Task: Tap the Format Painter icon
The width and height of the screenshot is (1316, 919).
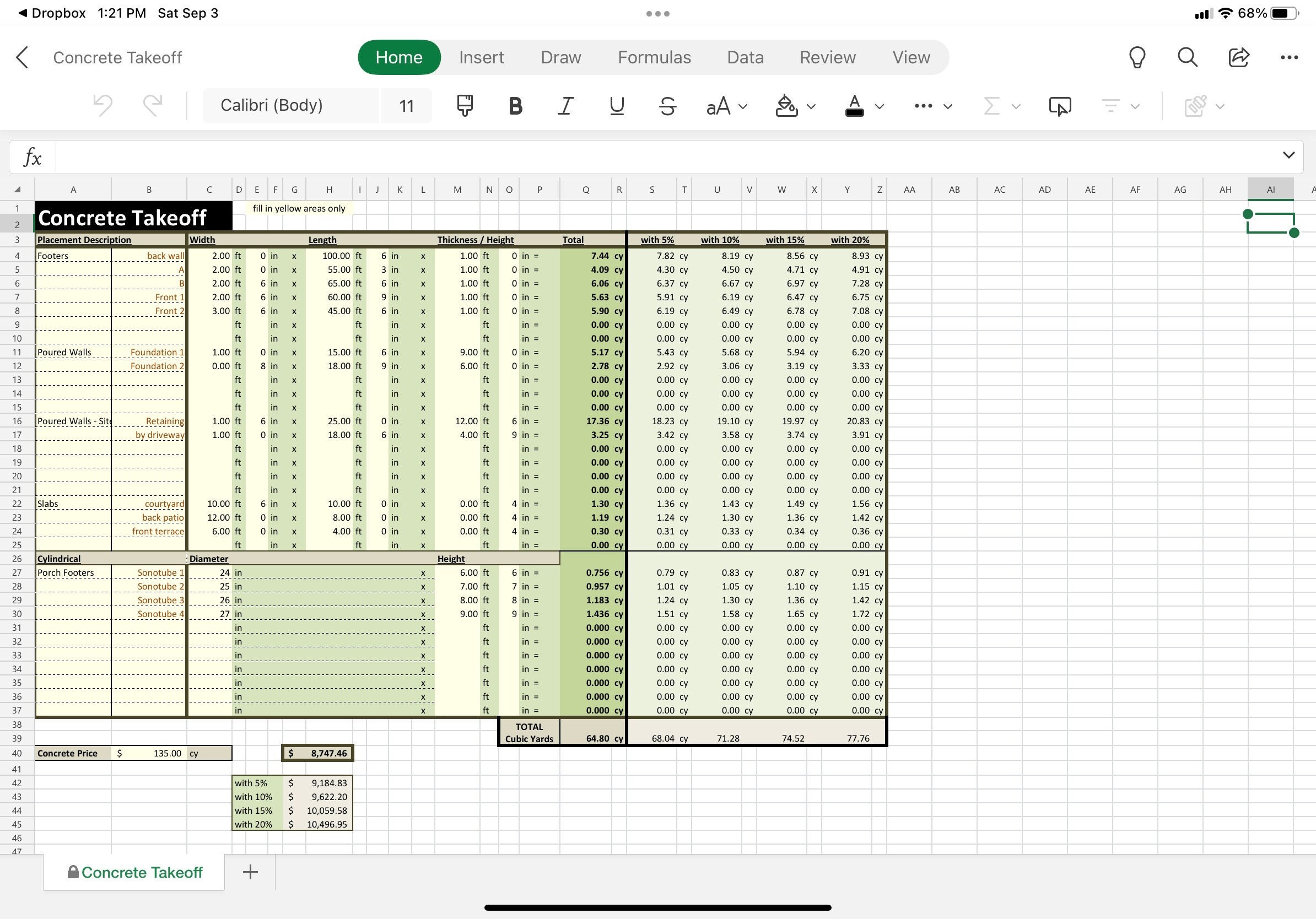Action: 464,105
